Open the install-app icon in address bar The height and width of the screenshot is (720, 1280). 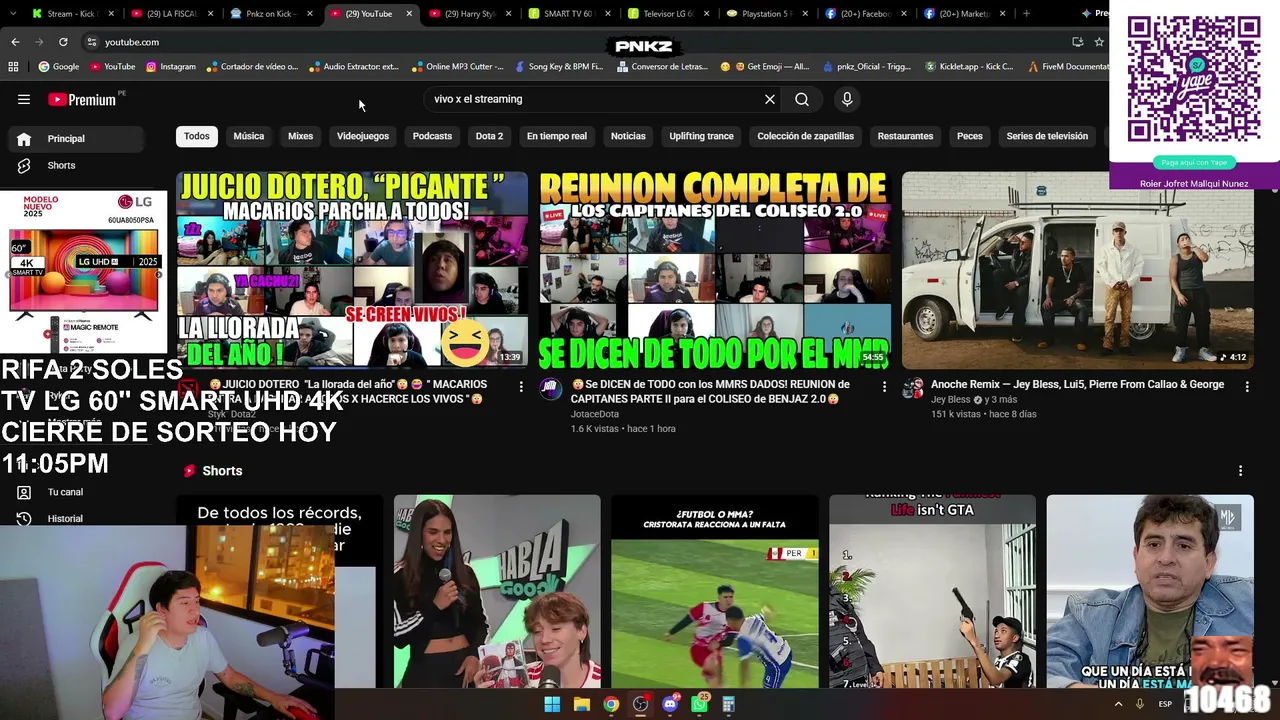click(x=1077, y=42)
